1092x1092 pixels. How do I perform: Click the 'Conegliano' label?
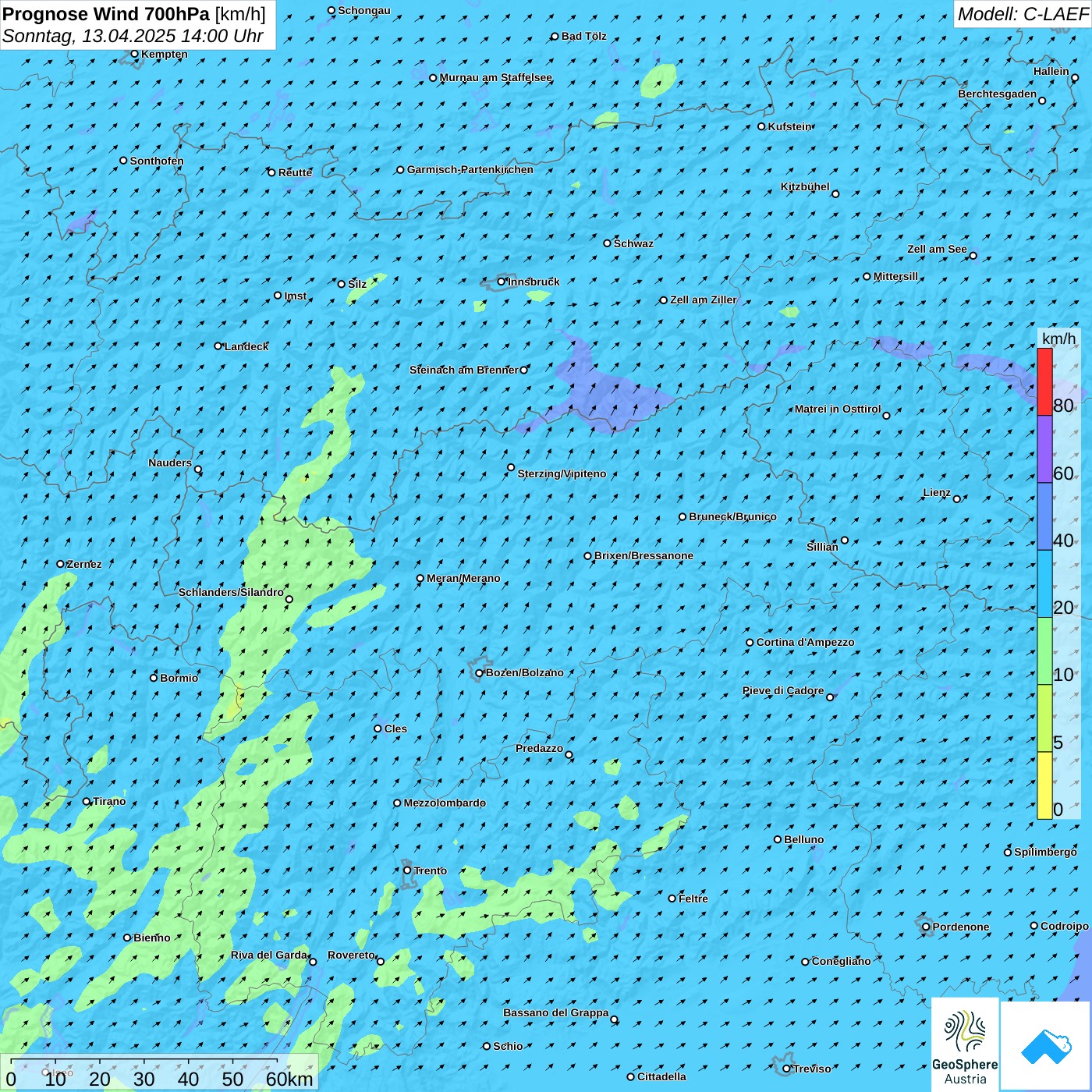(x=842, y=961)
